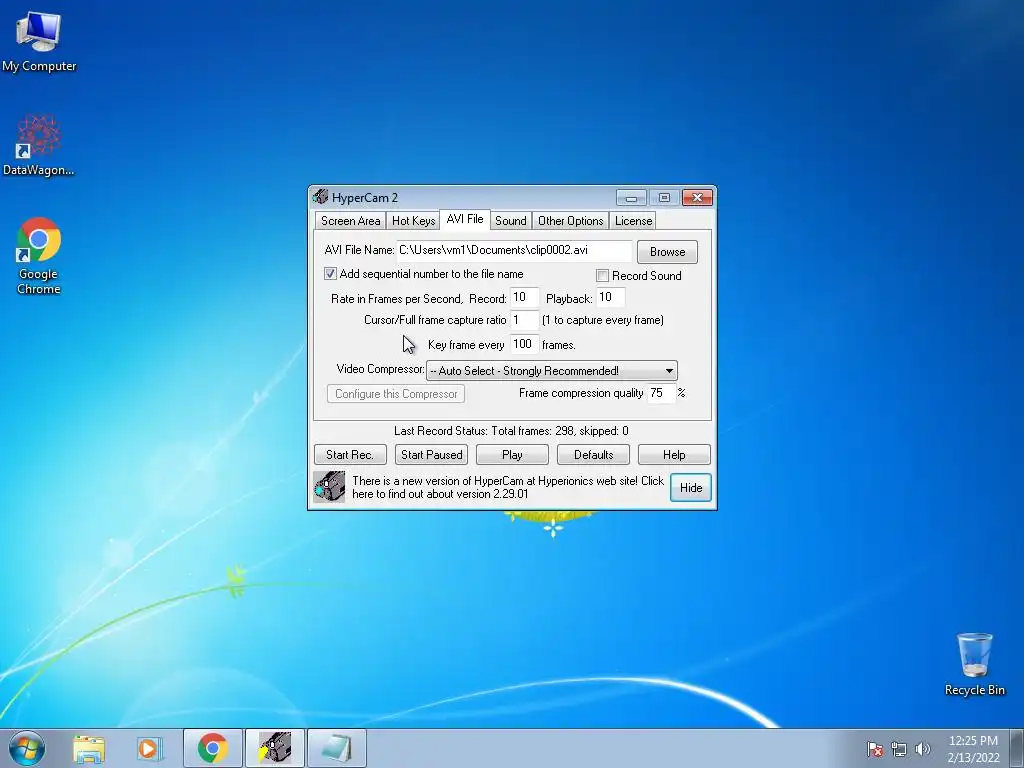Viewport: 1024px width, 768px height.
Task: Open My Computer desktop icon
Action: (39, 41)
